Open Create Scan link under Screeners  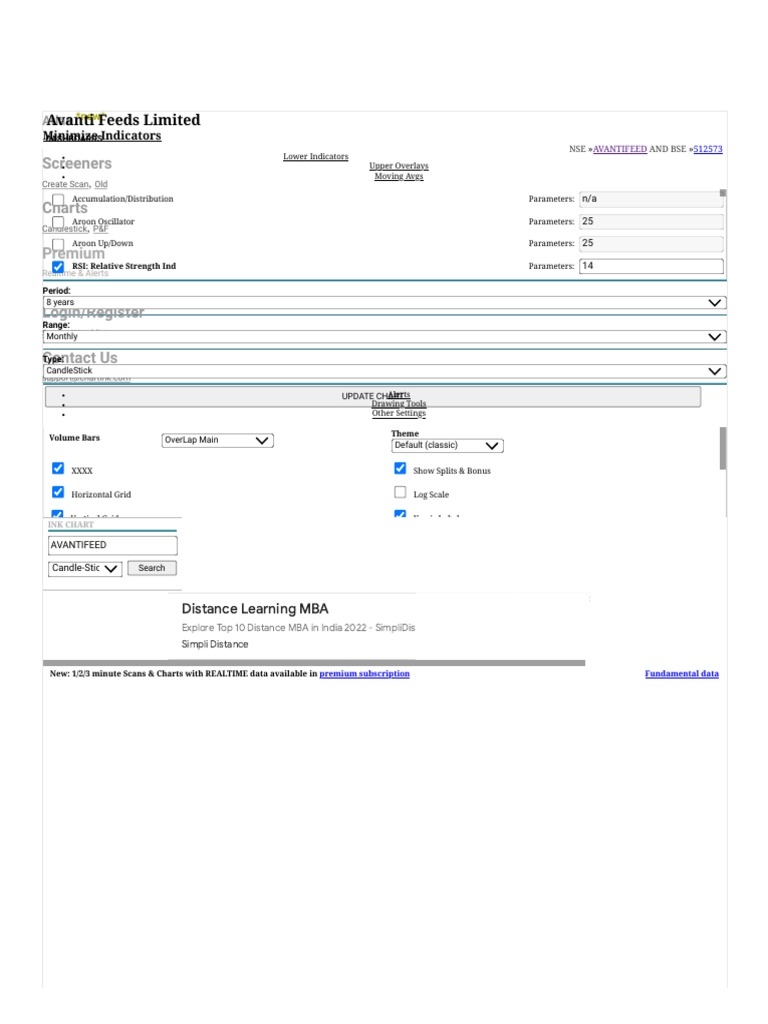pyautogui.click(x=65, y=184)
